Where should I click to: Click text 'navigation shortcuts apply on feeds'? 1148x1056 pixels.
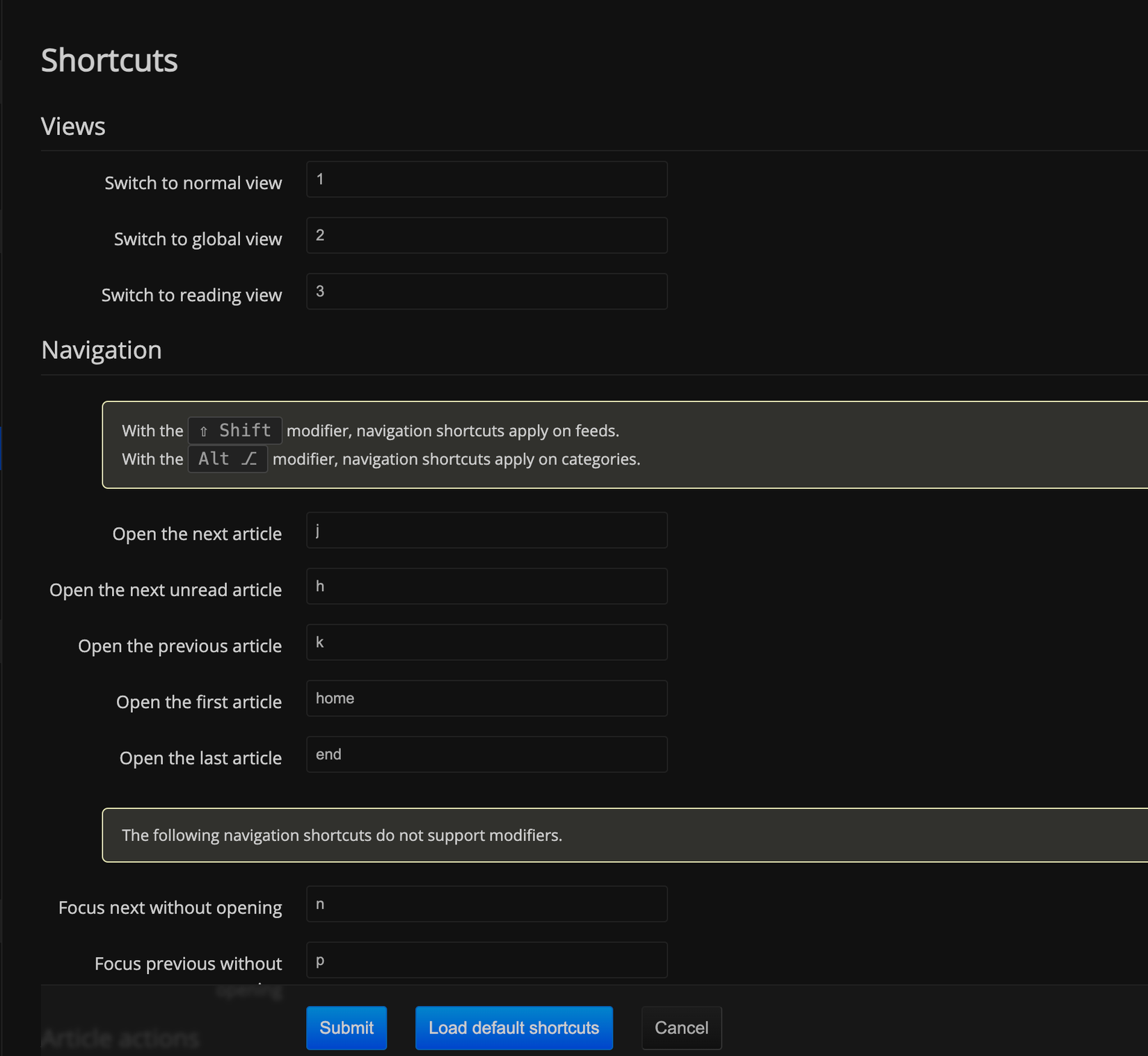[x=486, y=431]
